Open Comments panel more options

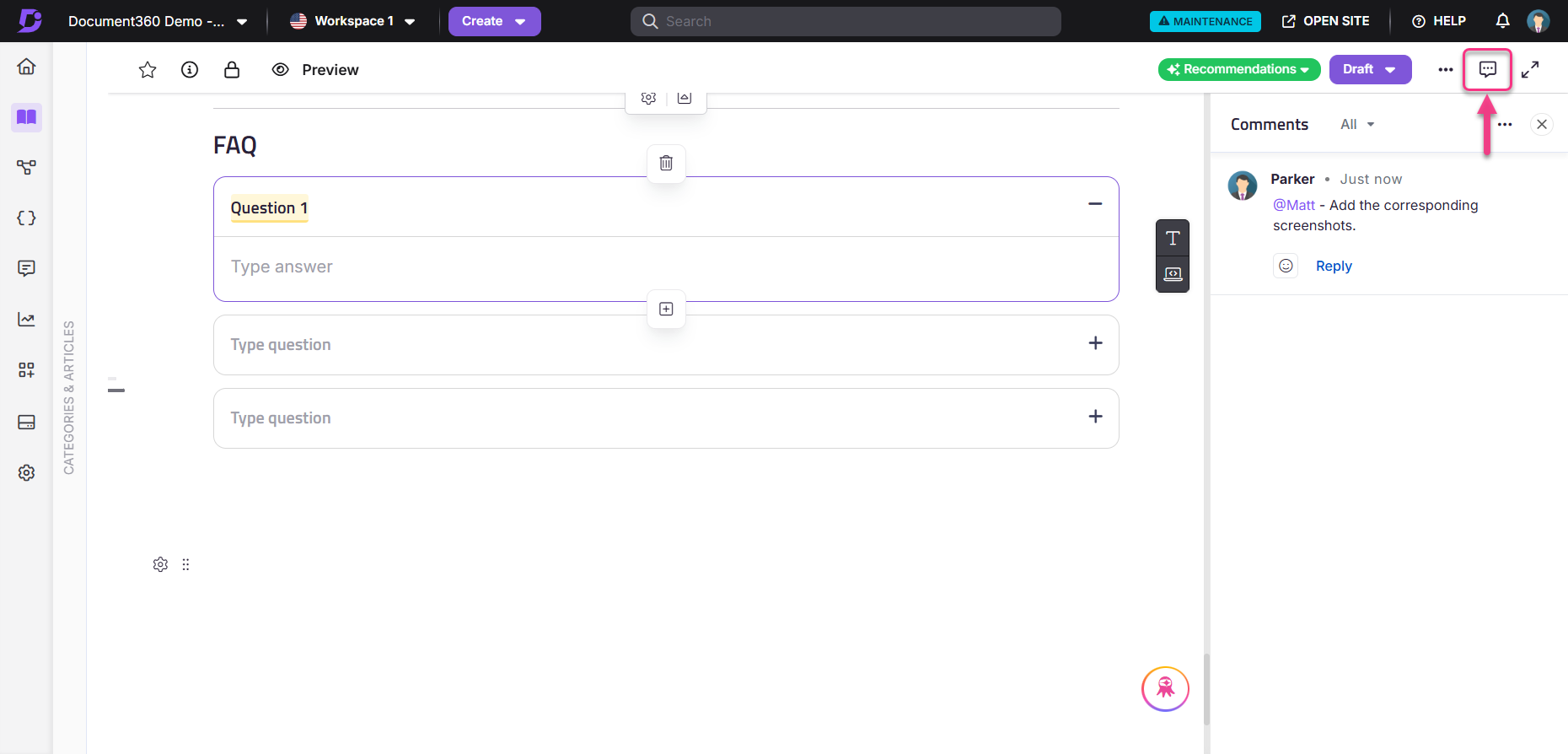[1505, 124]
